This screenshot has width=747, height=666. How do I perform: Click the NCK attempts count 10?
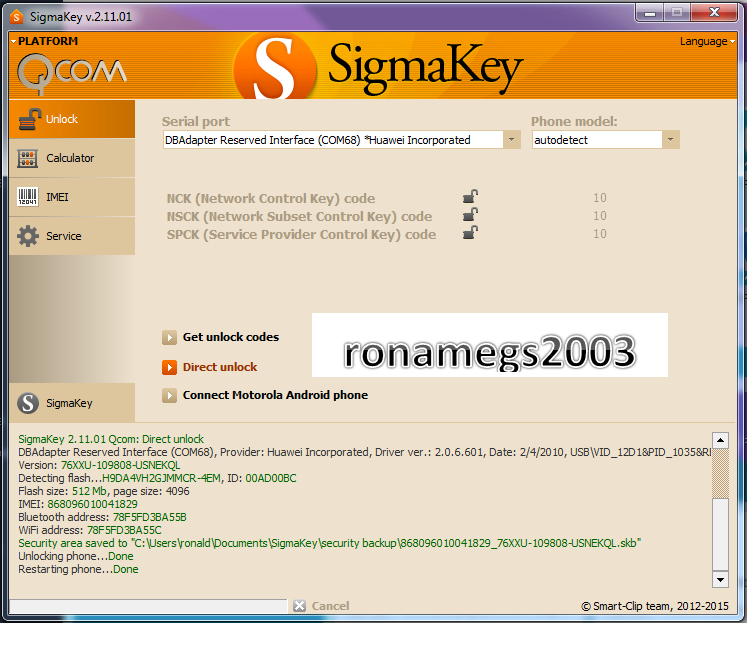click(x=600, y=198)
